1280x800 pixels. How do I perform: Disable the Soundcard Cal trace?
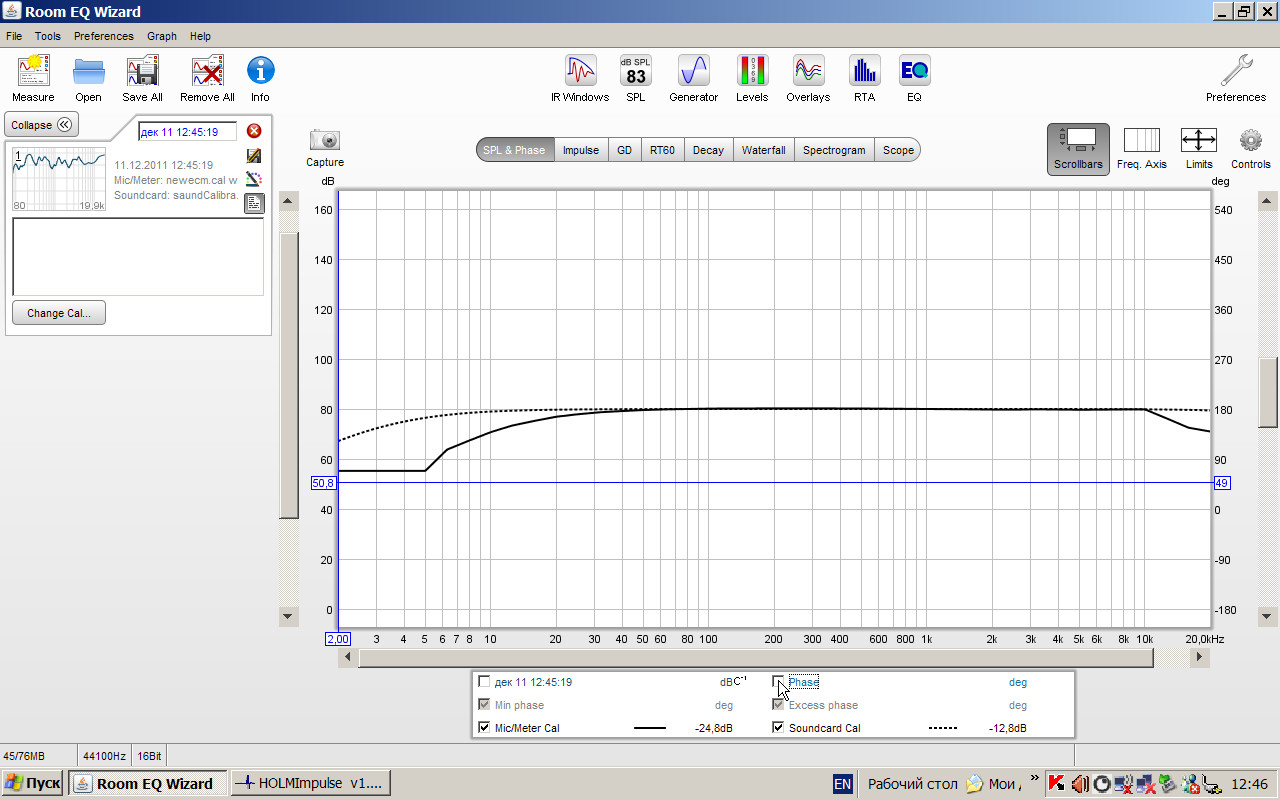tap(779, 728)
